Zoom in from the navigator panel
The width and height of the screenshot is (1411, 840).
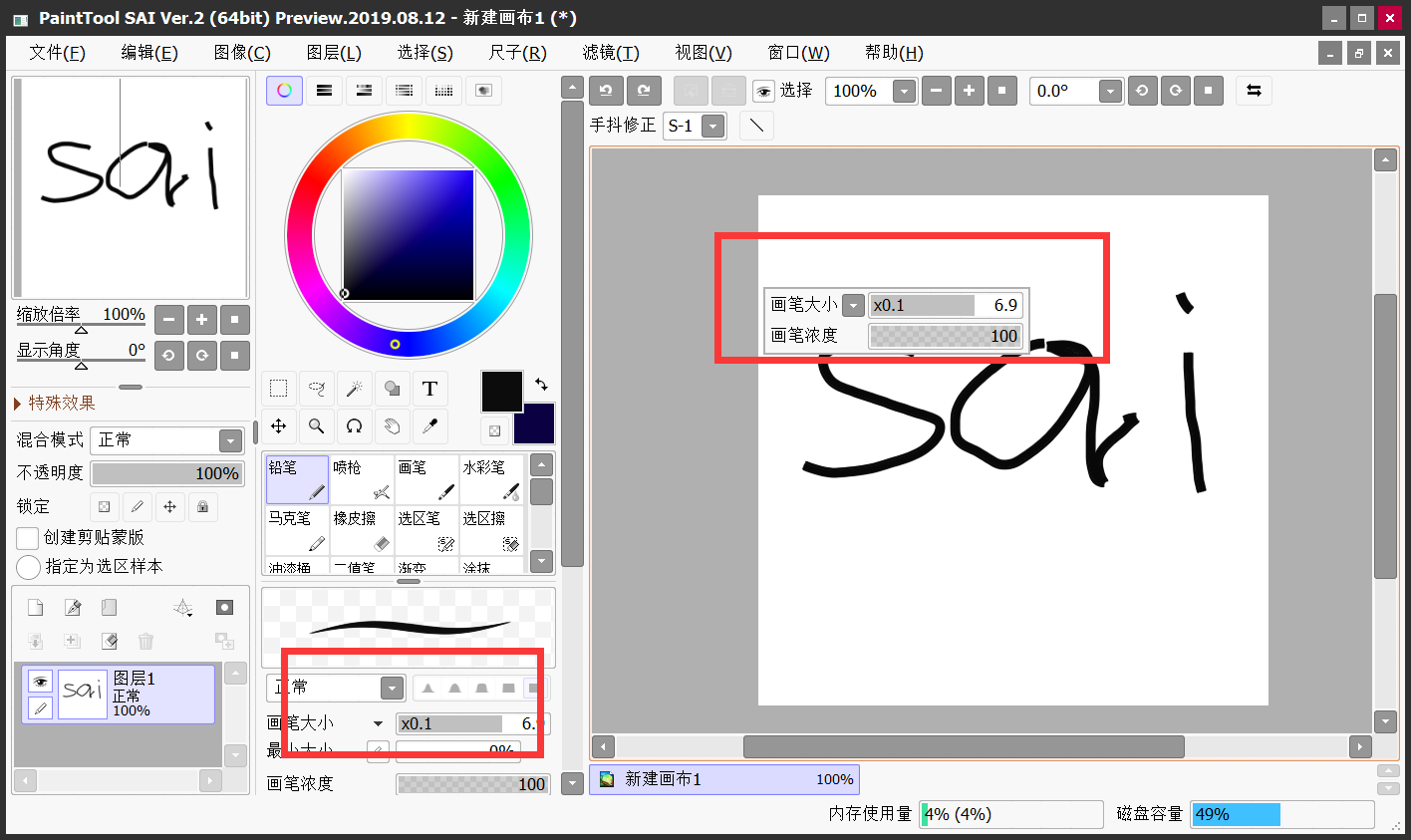(201, 320)
